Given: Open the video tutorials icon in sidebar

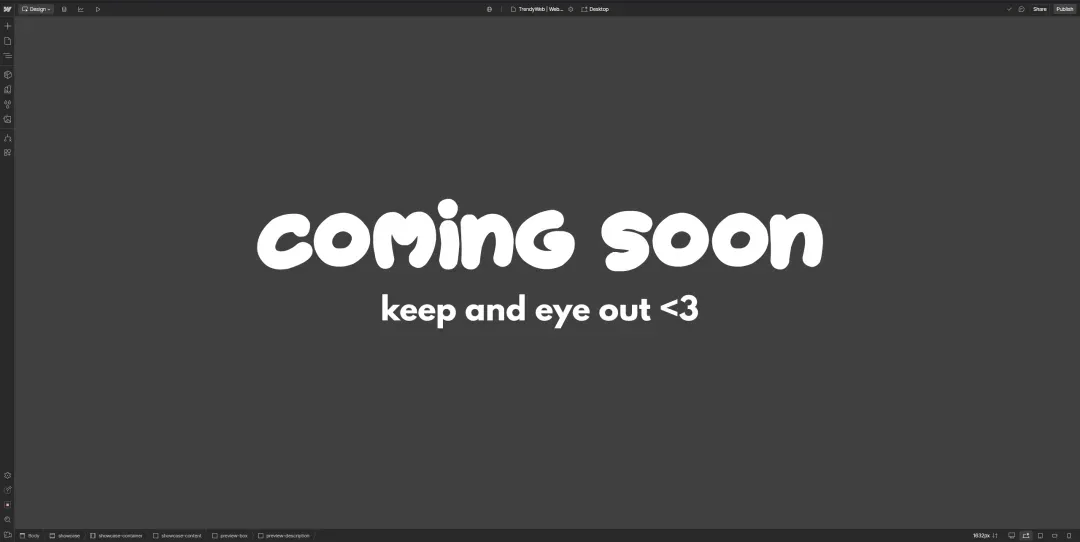Looking at the screenshot, I should pos(8,534).
